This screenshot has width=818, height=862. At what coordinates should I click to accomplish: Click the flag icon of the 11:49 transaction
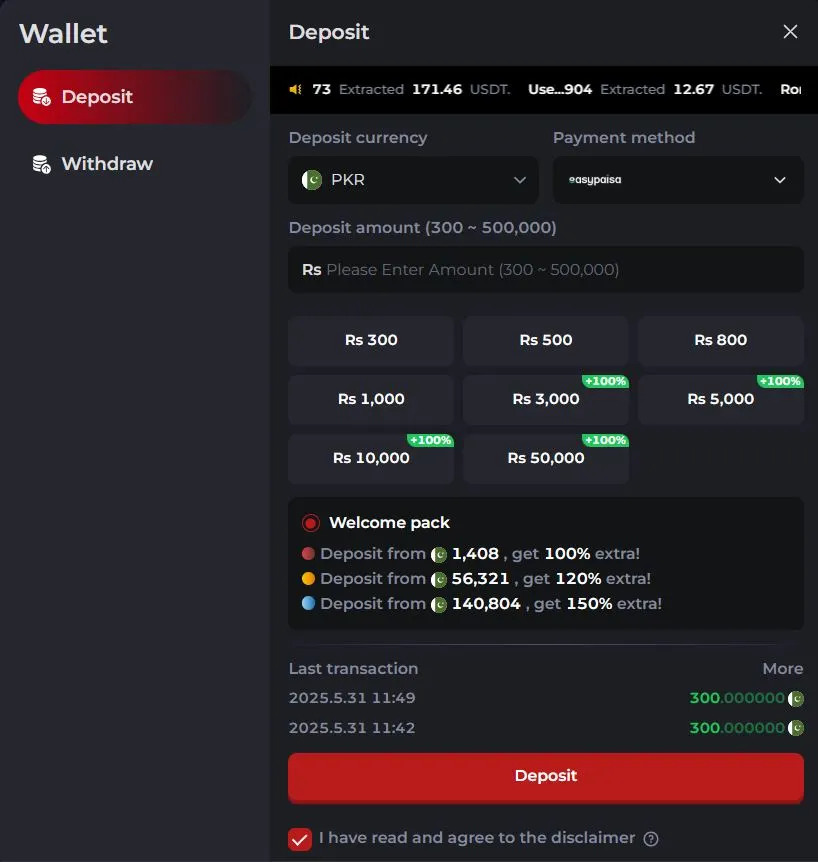coord(795,699)
